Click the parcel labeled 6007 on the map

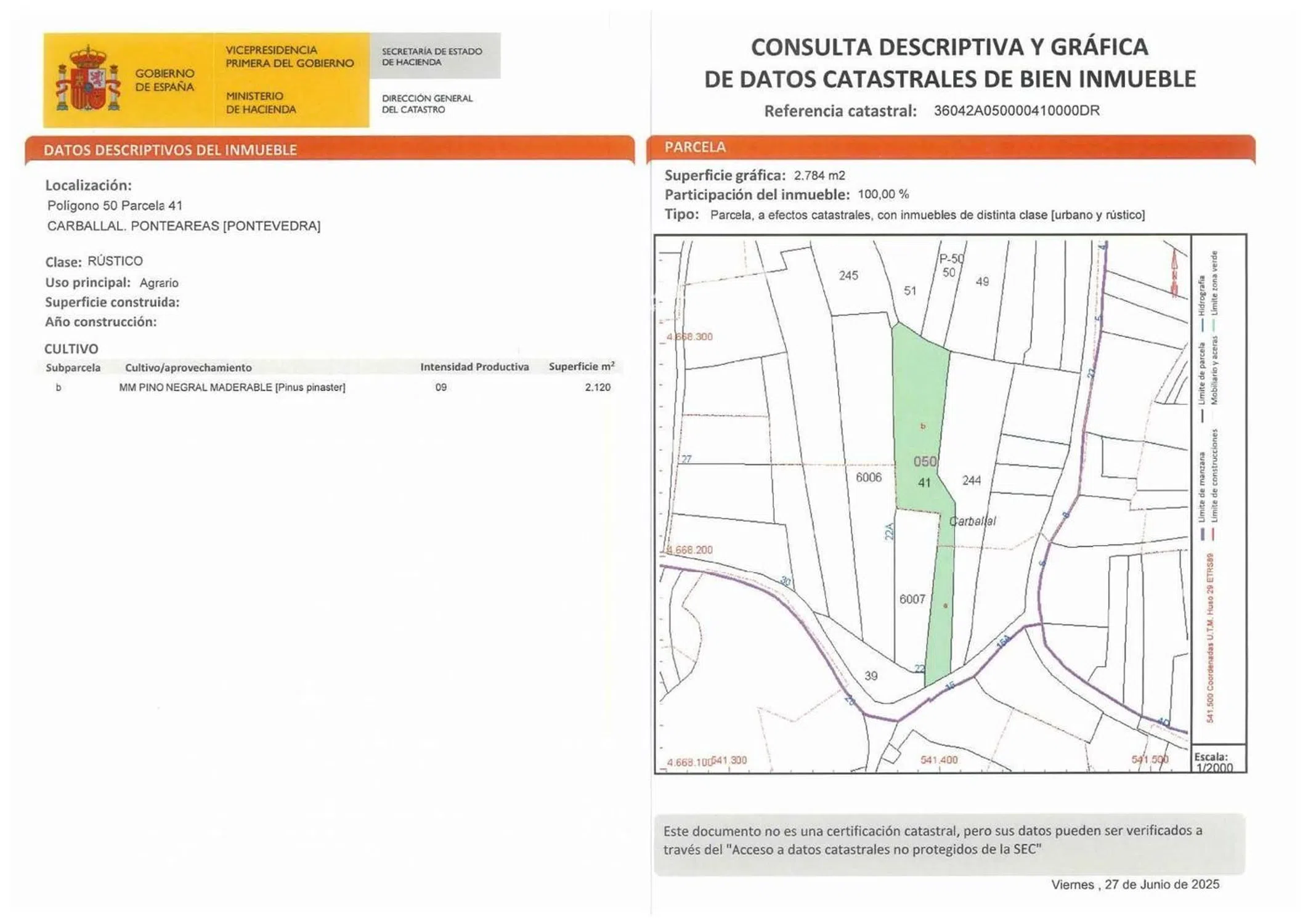(912, 599)
